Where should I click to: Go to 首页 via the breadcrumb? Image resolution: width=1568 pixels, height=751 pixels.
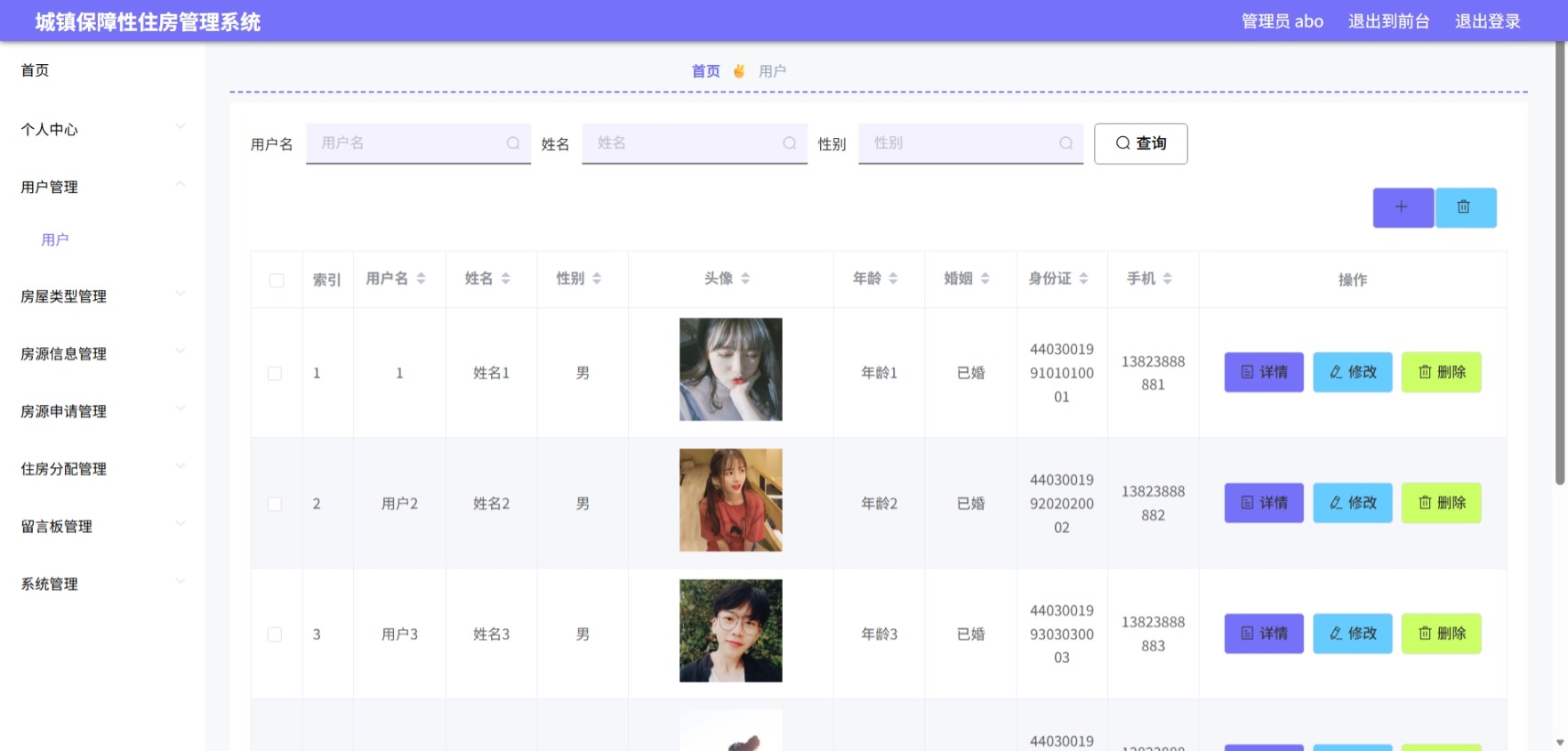point(706,71)
